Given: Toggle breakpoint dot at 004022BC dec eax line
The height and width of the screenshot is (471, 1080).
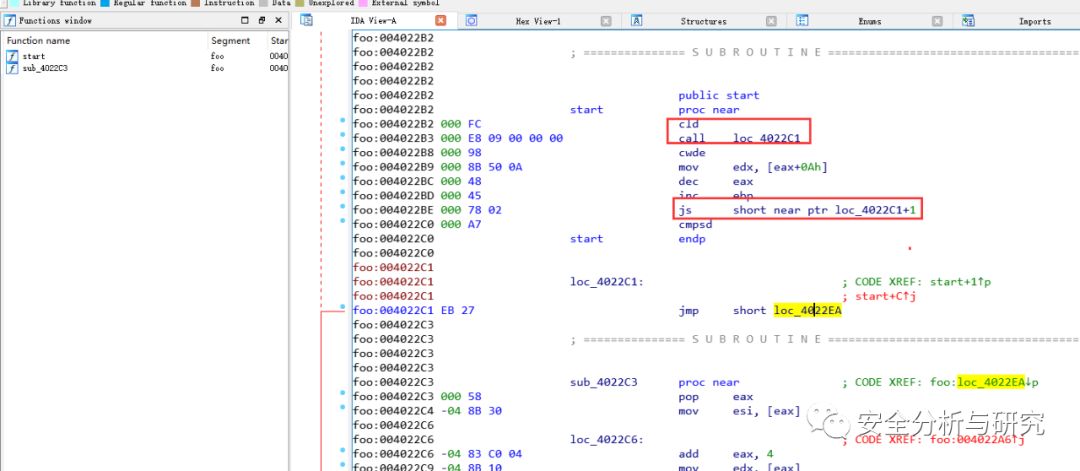Looking at the screenshot, I should [343, 178].
